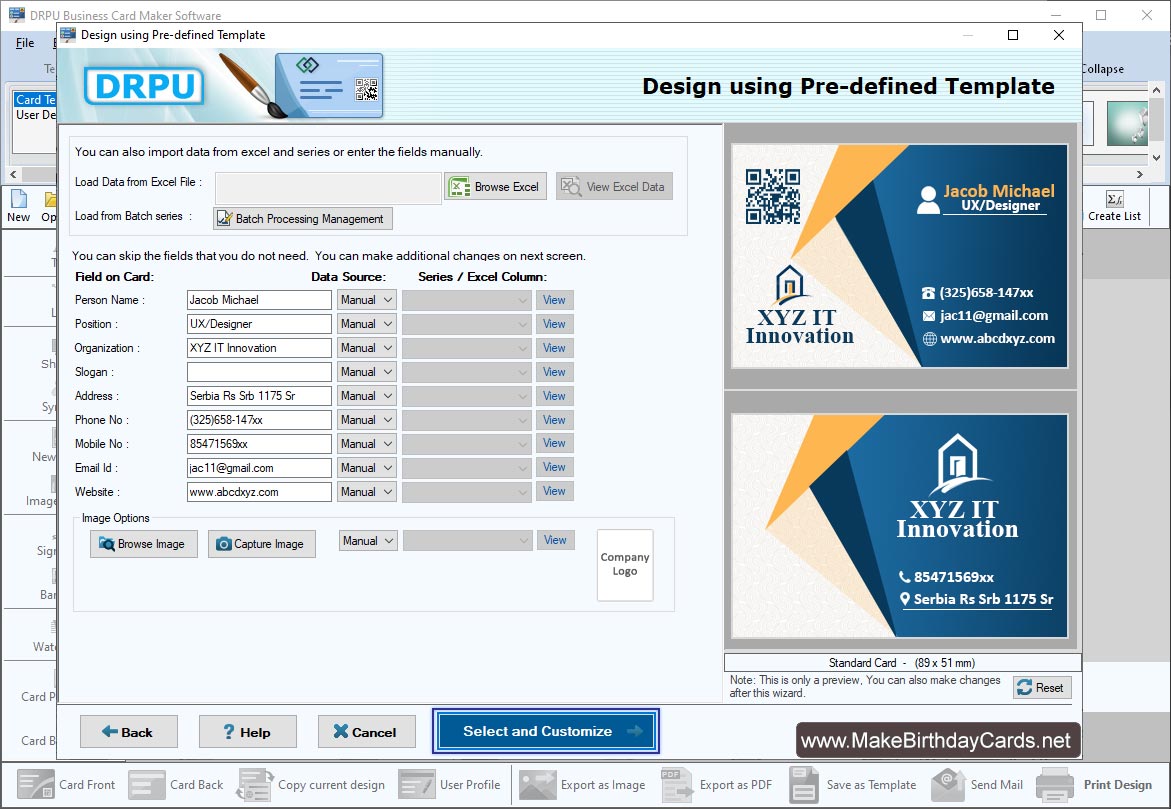Select User Defined item in main window list
The image size is (1171, 809).
click(35, 115)
